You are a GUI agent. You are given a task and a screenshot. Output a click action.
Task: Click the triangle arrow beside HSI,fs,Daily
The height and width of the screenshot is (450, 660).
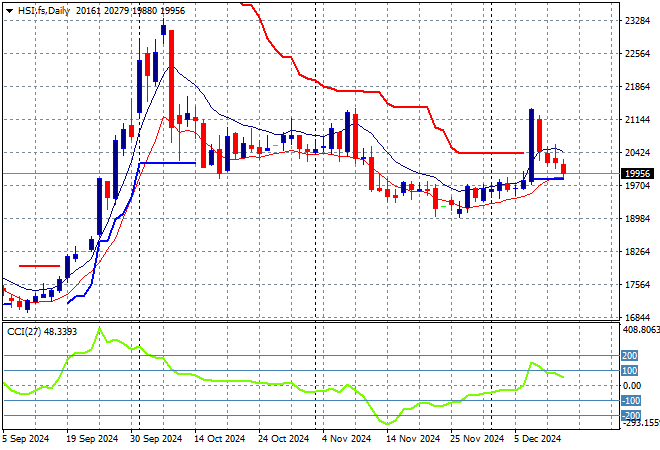[9, 10]
